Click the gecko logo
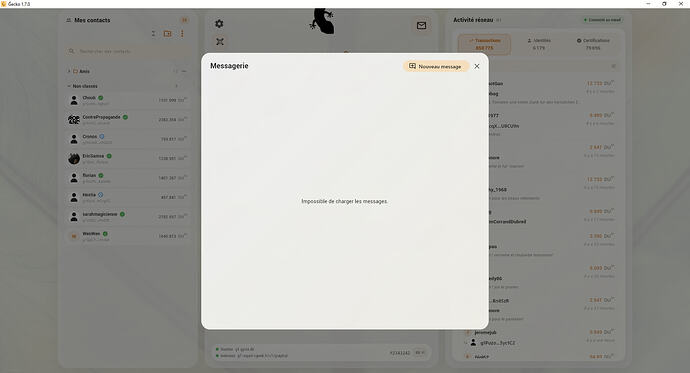This screenshot has height=373, width=690. (323, 21)
